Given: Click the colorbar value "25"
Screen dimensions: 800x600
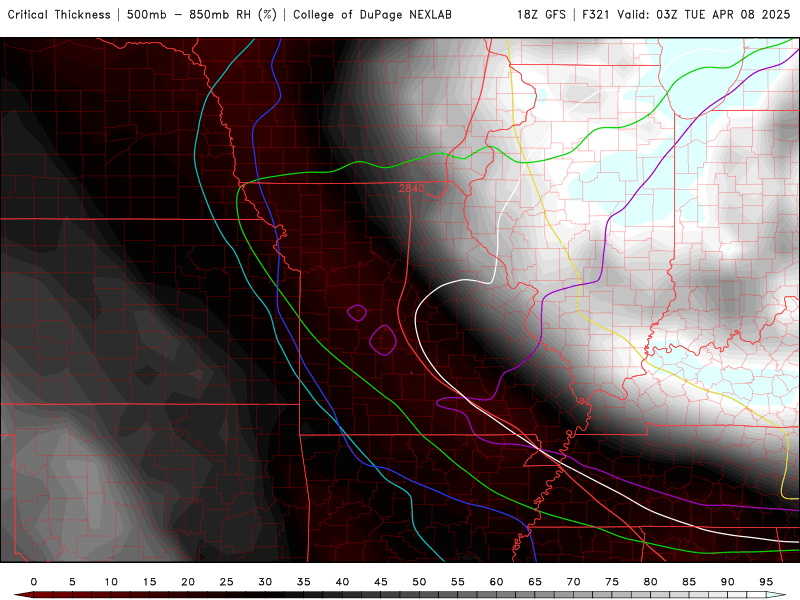Looking at the screenshot, I should click(227, 582).
